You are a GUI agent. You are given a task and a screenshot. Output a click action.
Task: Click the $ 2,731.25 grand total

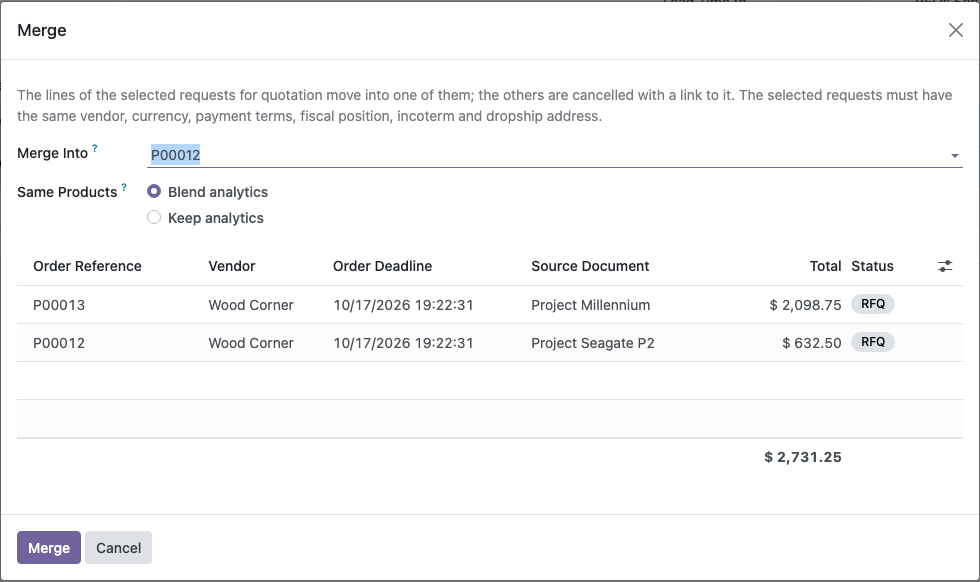(x=802, y=457)
